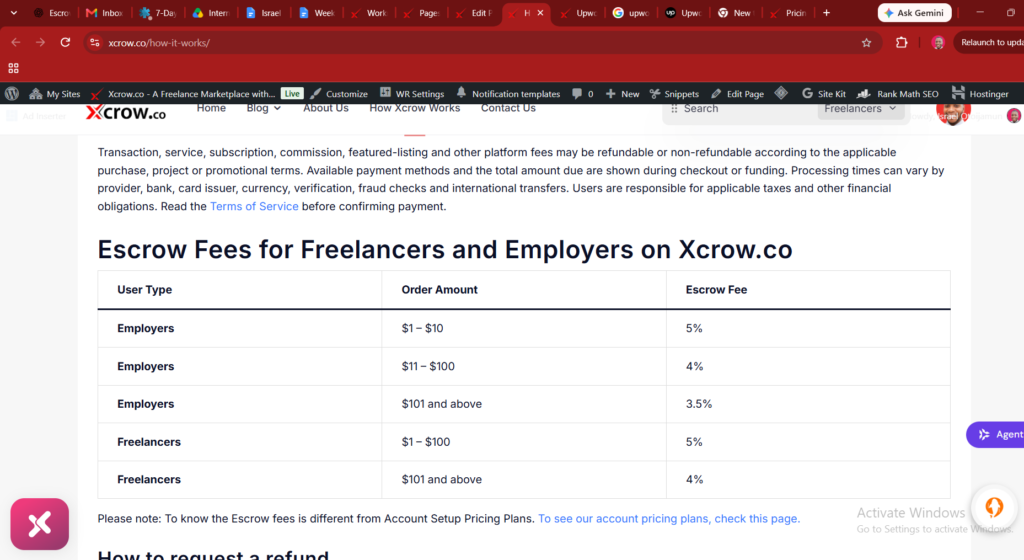This screenshot has height=560, width=1024.
Task: Switch to the Edit F tab
Action: (474, 13)
